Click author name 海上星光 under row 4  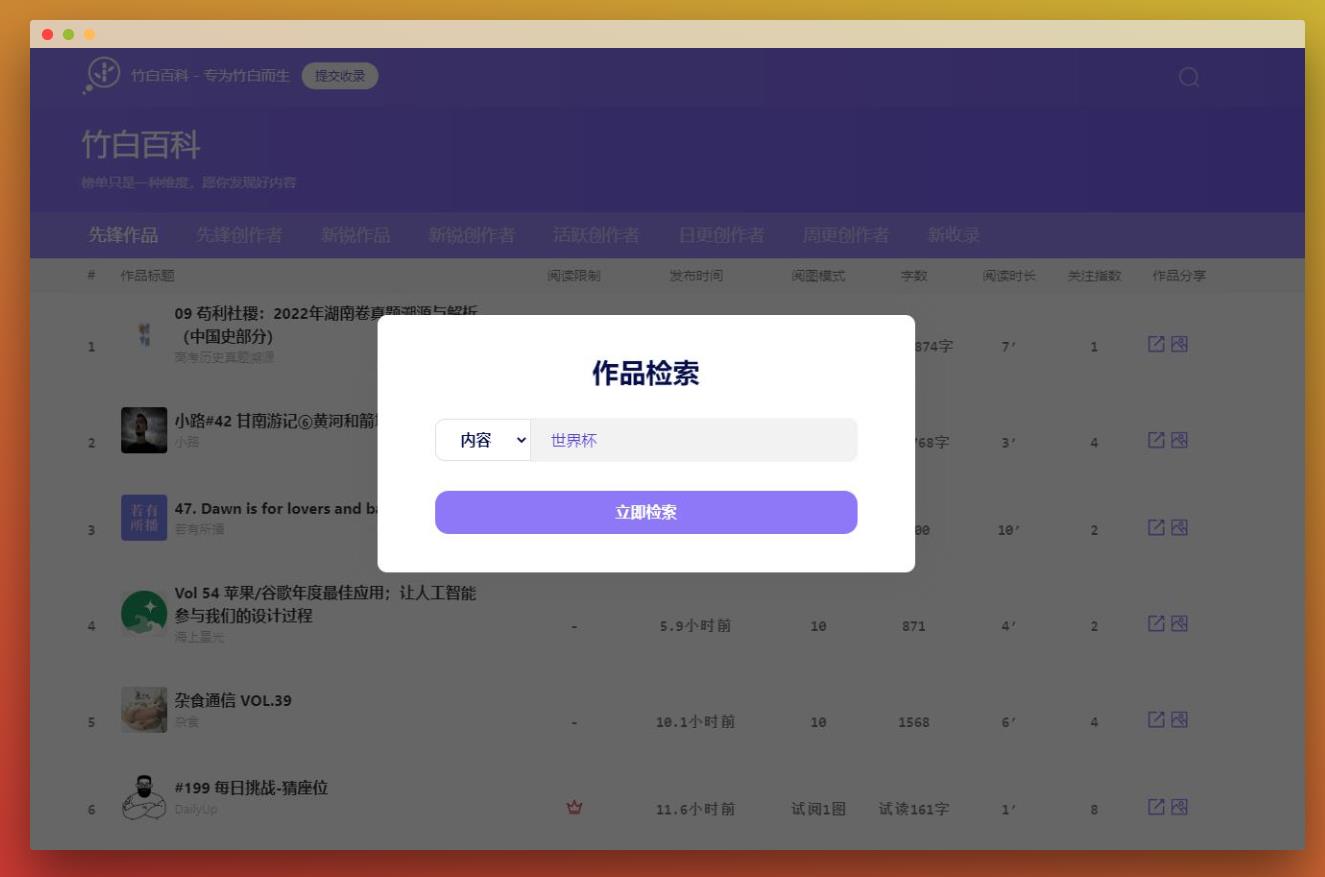[x=199, y=636]
